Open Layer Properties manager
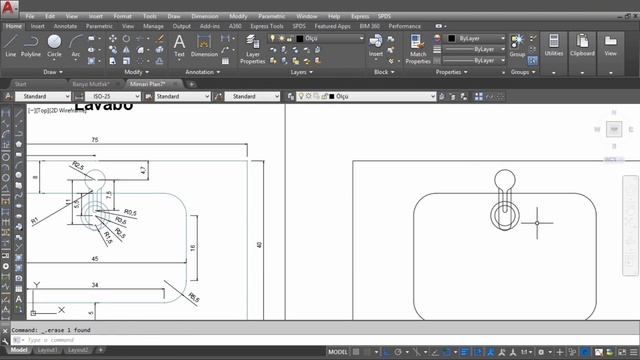Image resolution: width=640 pixels, height=360 pixels. [252, 49]
